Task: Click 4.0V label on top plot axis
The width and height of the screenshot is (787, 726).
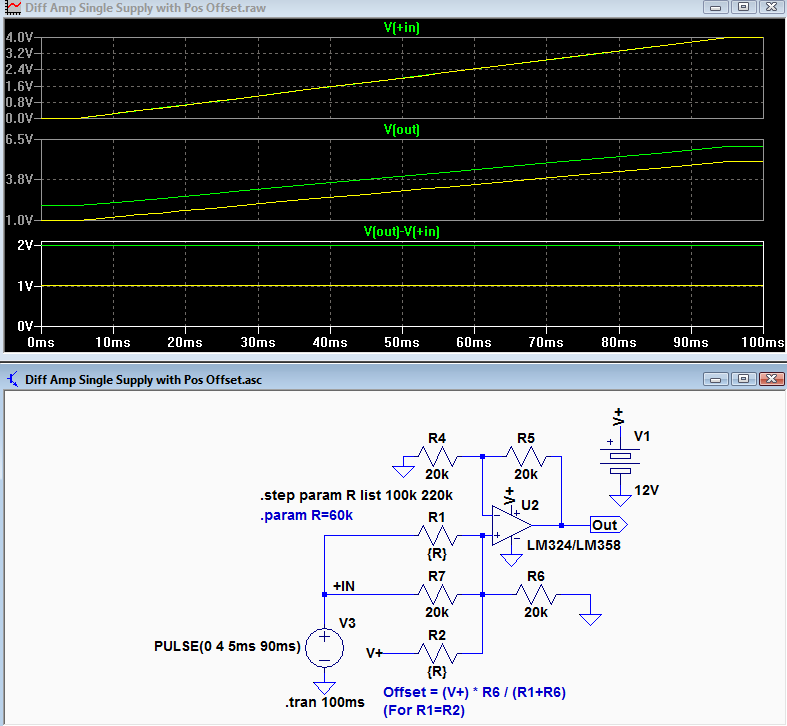Action: pos(19,37)
